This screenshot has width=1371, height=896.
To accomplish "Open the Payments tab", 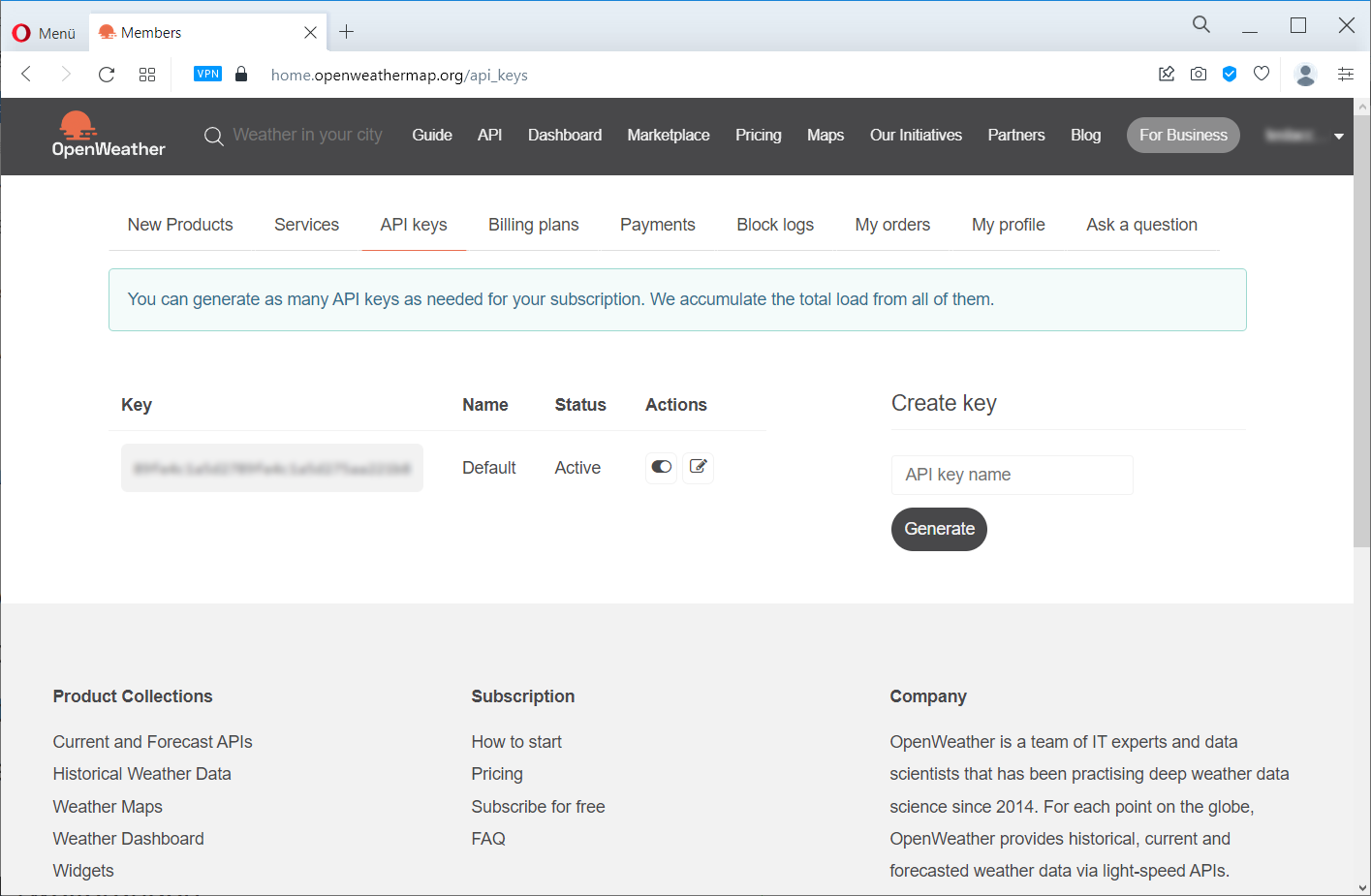I will point(658,225).
